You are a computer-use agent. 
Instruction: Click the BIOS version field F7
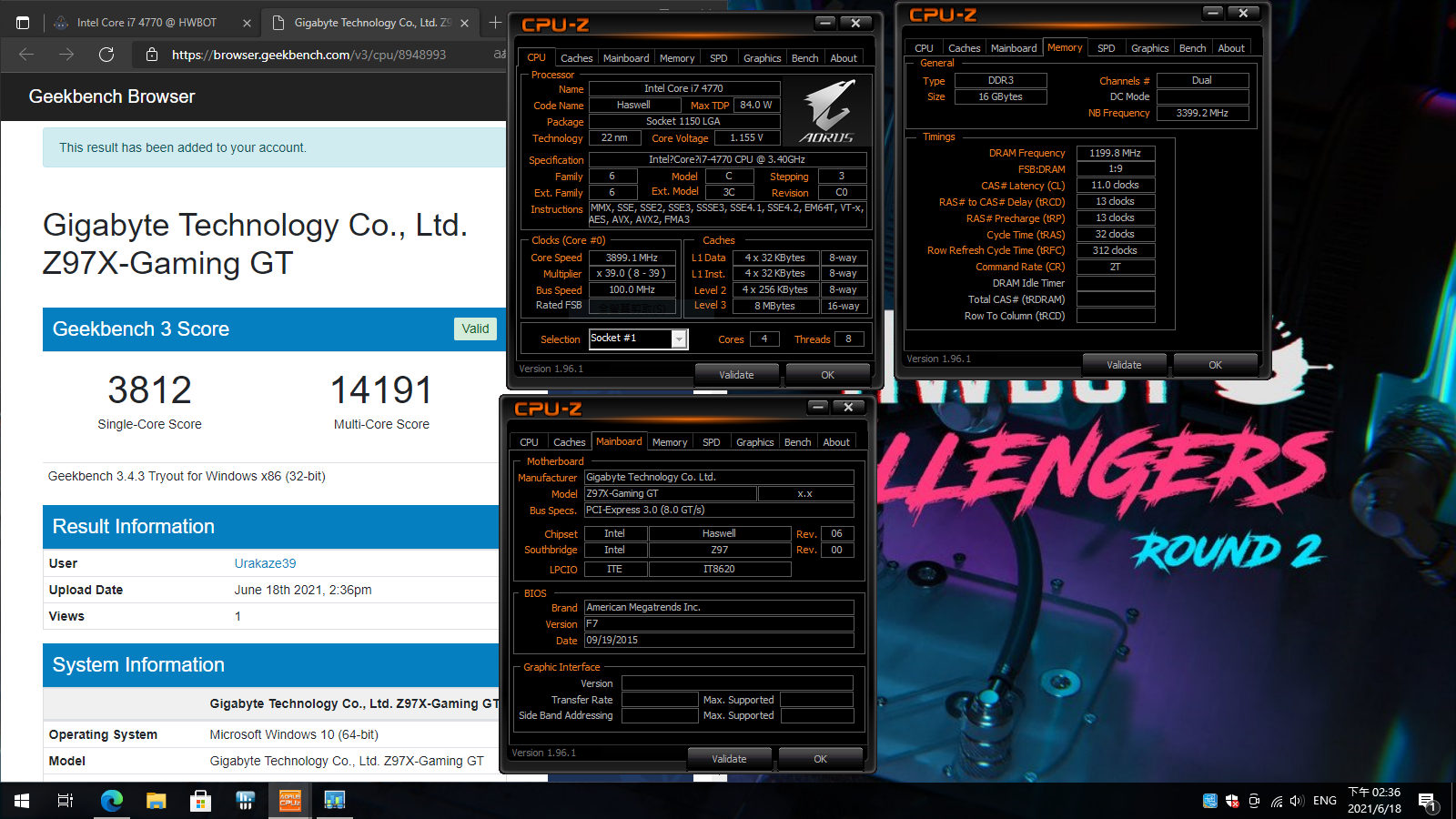click(719, 624)
